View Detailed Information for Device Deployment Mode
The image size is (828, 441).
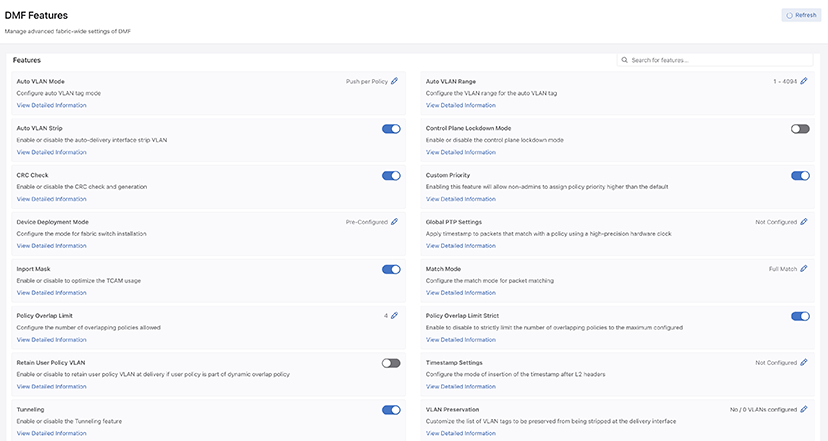point(51,246)
